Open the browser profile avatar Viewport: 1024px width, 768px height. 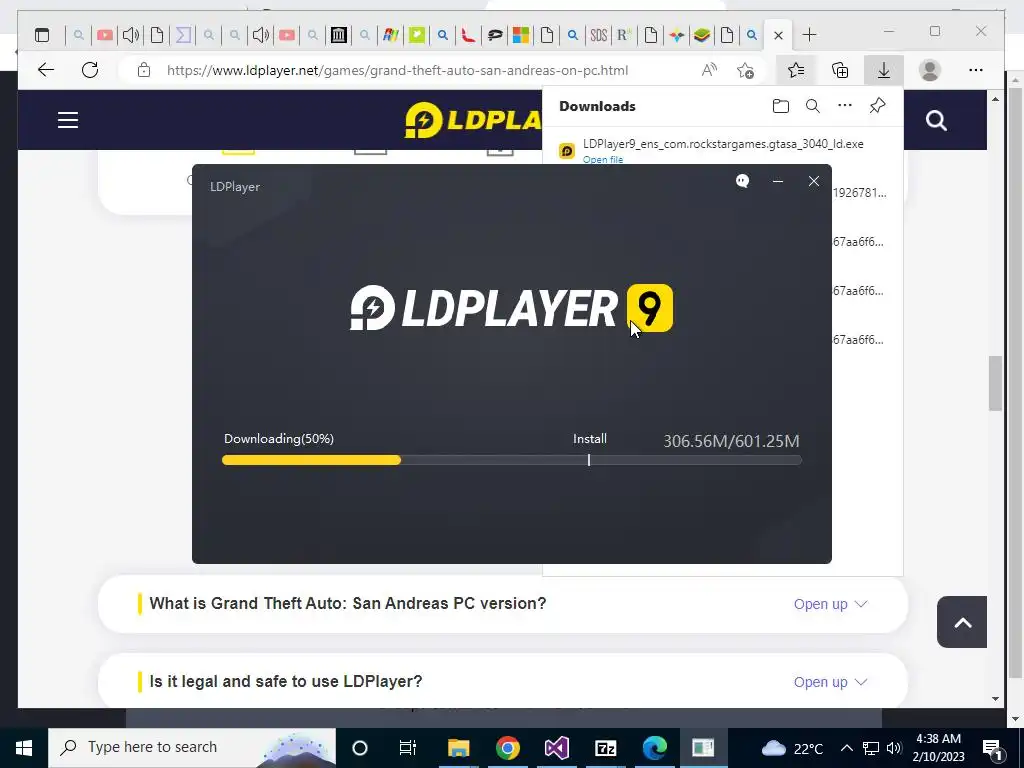(929, 70)
